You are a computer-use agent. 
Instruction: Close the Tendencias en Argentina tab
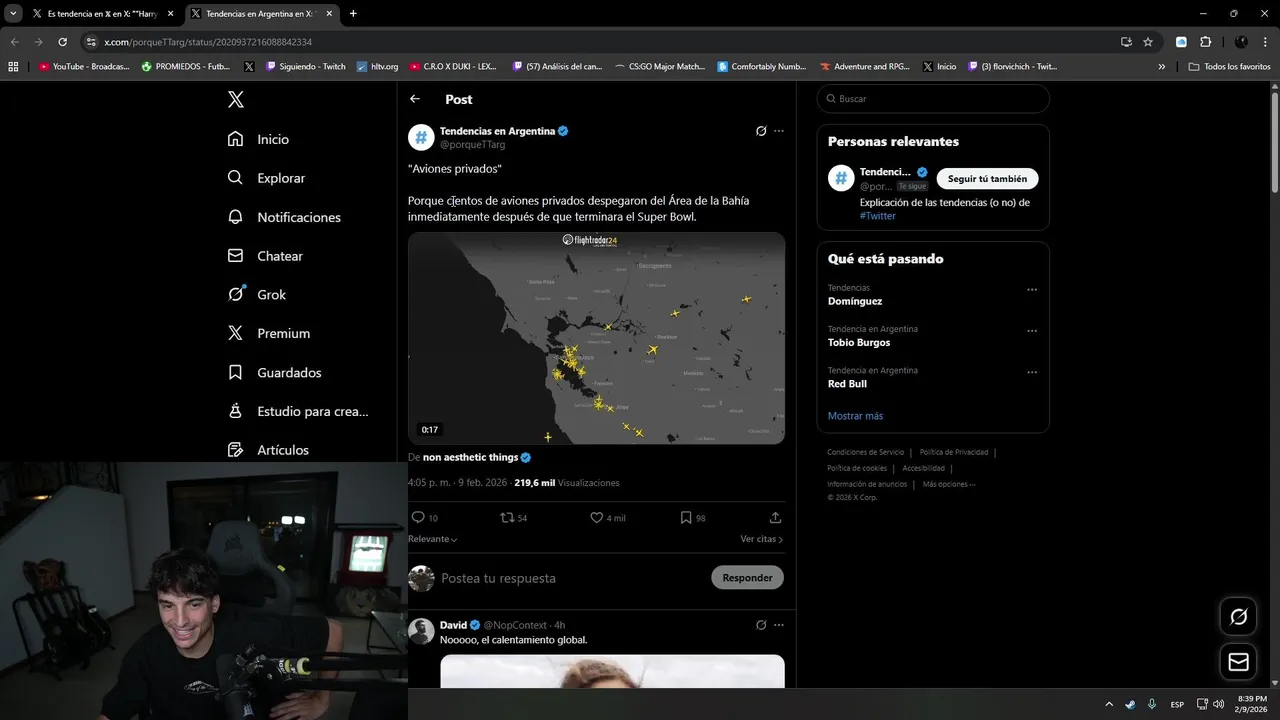pos(329,14)
